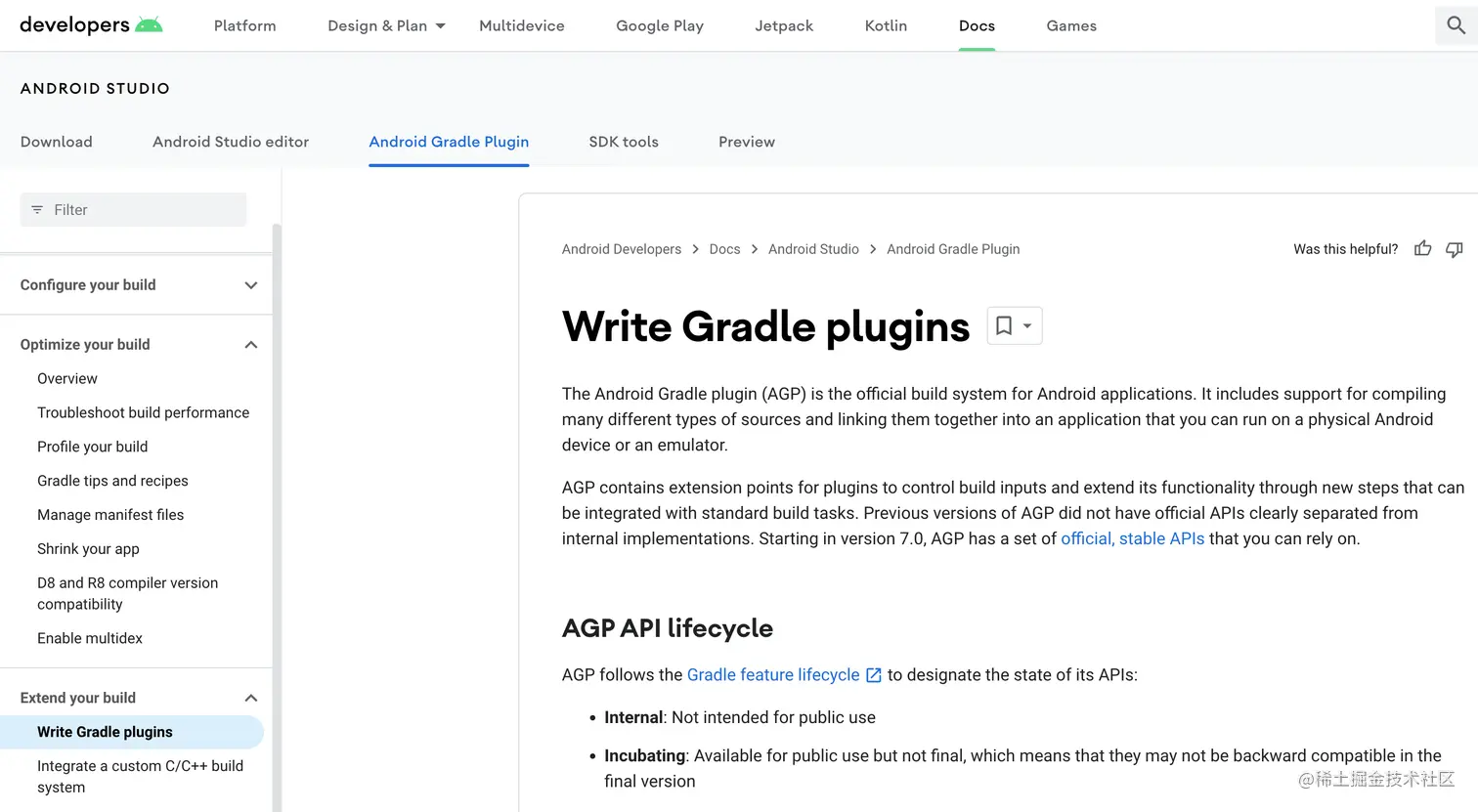The image size is (1478, 812).
Task: Click the filter lines icon in the sidebar
Action: (37, 210)
